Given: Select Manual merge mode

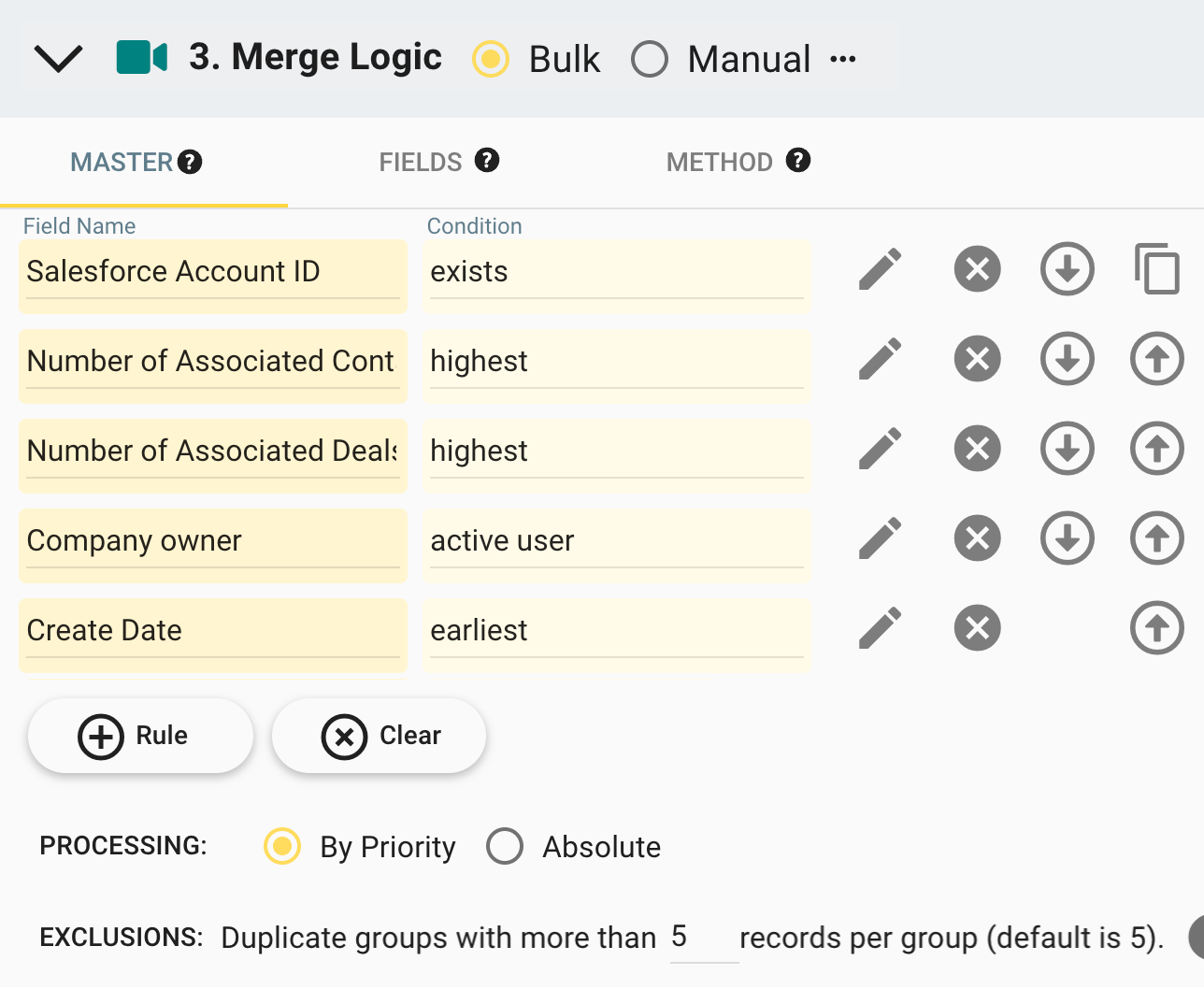Looking at the screenshot, I should pyautogui.click(x=650, y=59).
